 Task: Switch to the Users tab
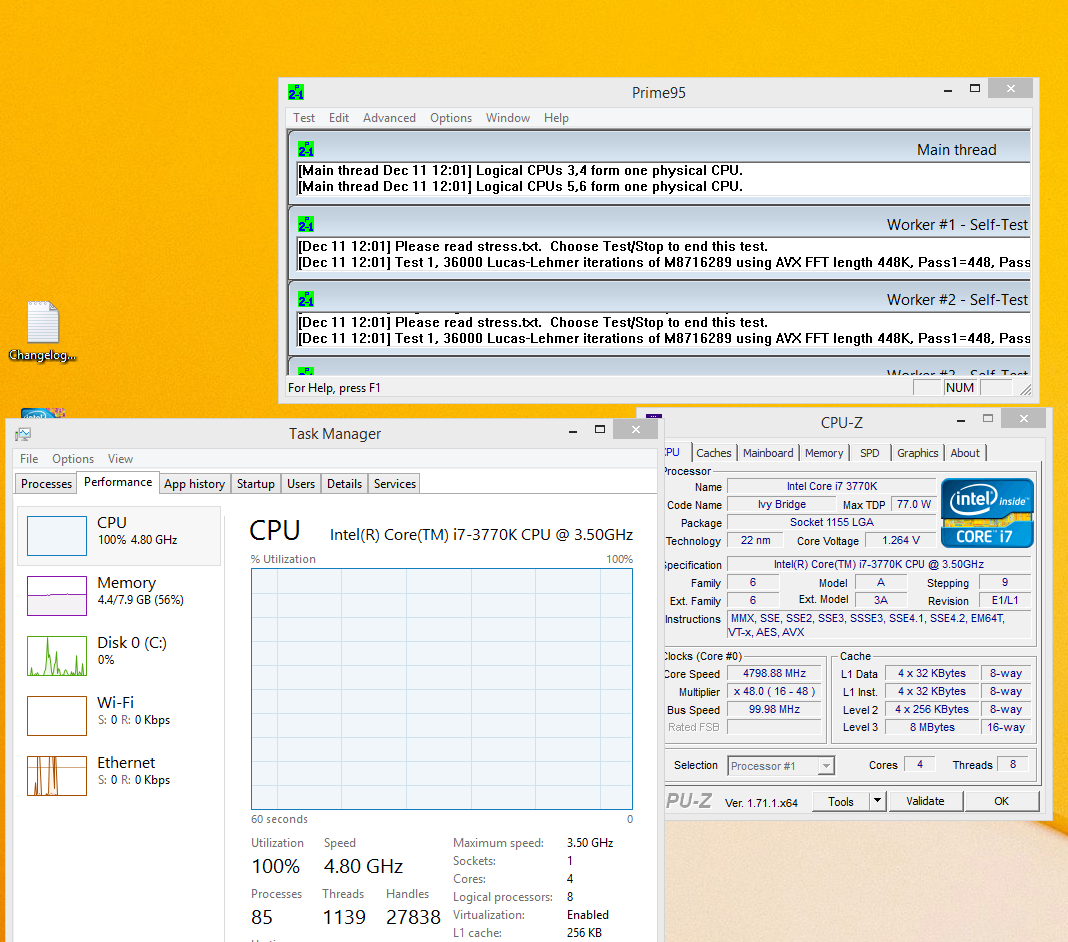click(x=300, y=484)
